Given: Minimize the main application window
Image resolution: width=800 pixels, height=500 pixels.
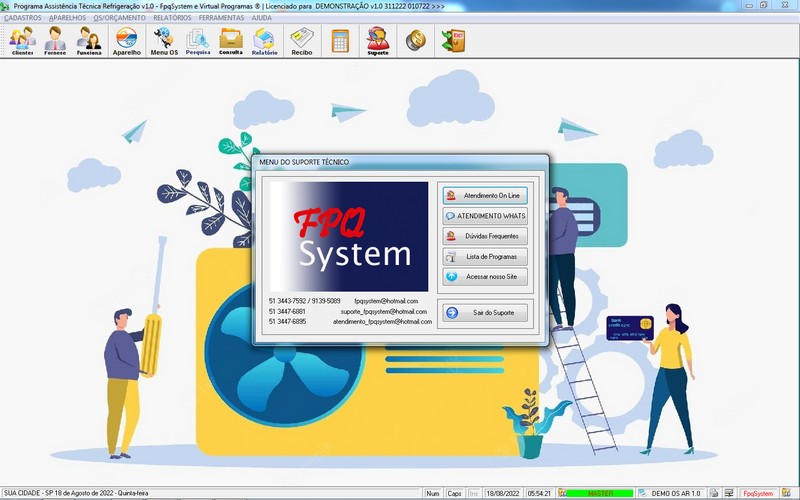Looking at the screenshot, I should click(749, 5).
